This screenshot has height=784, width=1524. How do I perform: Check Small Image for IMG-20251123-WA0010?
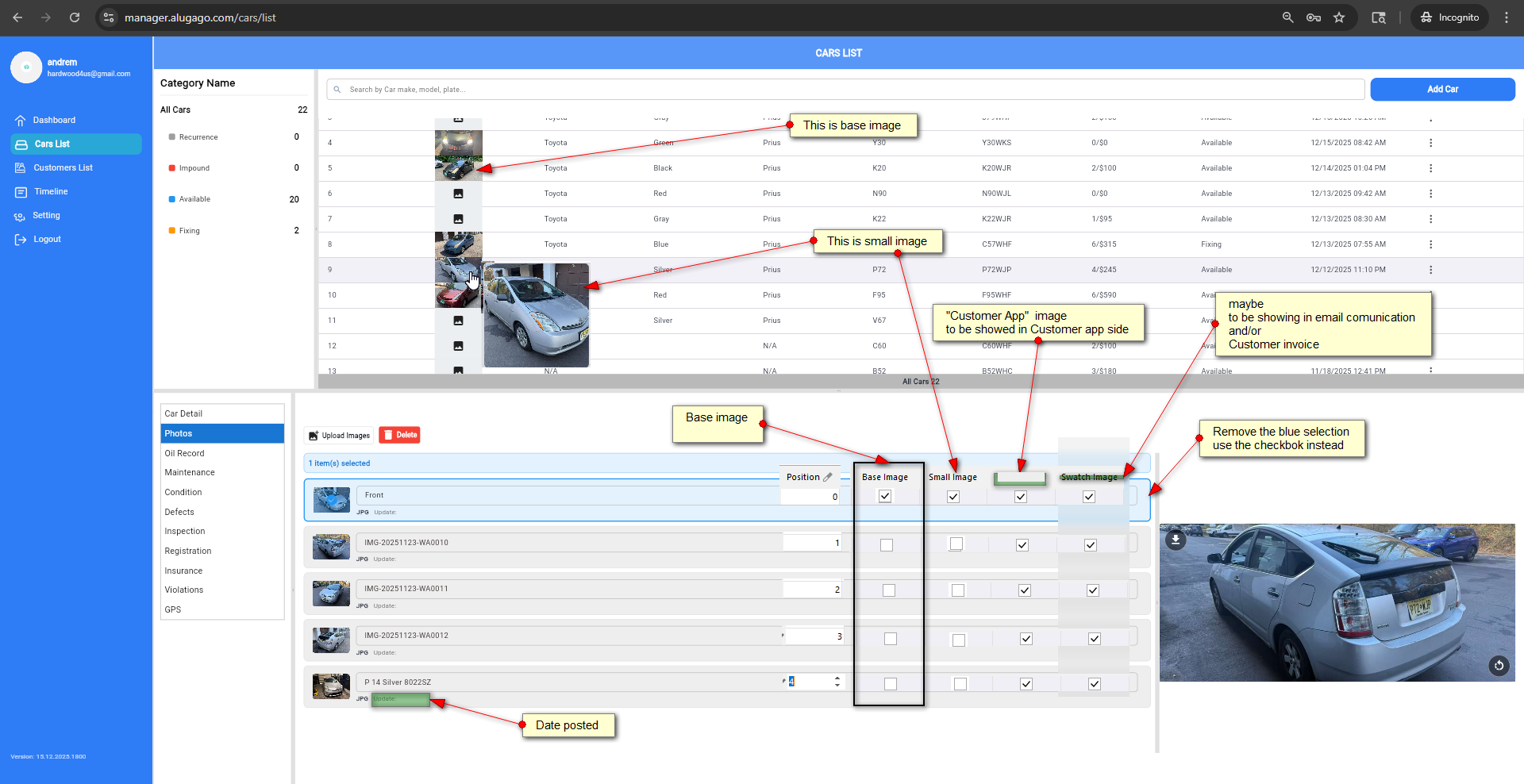[x=956, y=544]
